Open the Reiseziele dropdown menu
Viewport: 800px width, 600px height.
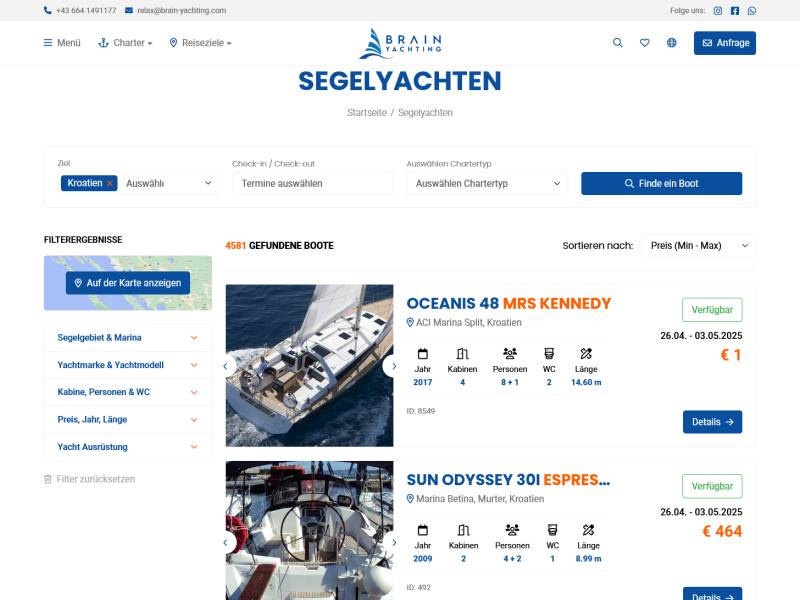(200, 43)
